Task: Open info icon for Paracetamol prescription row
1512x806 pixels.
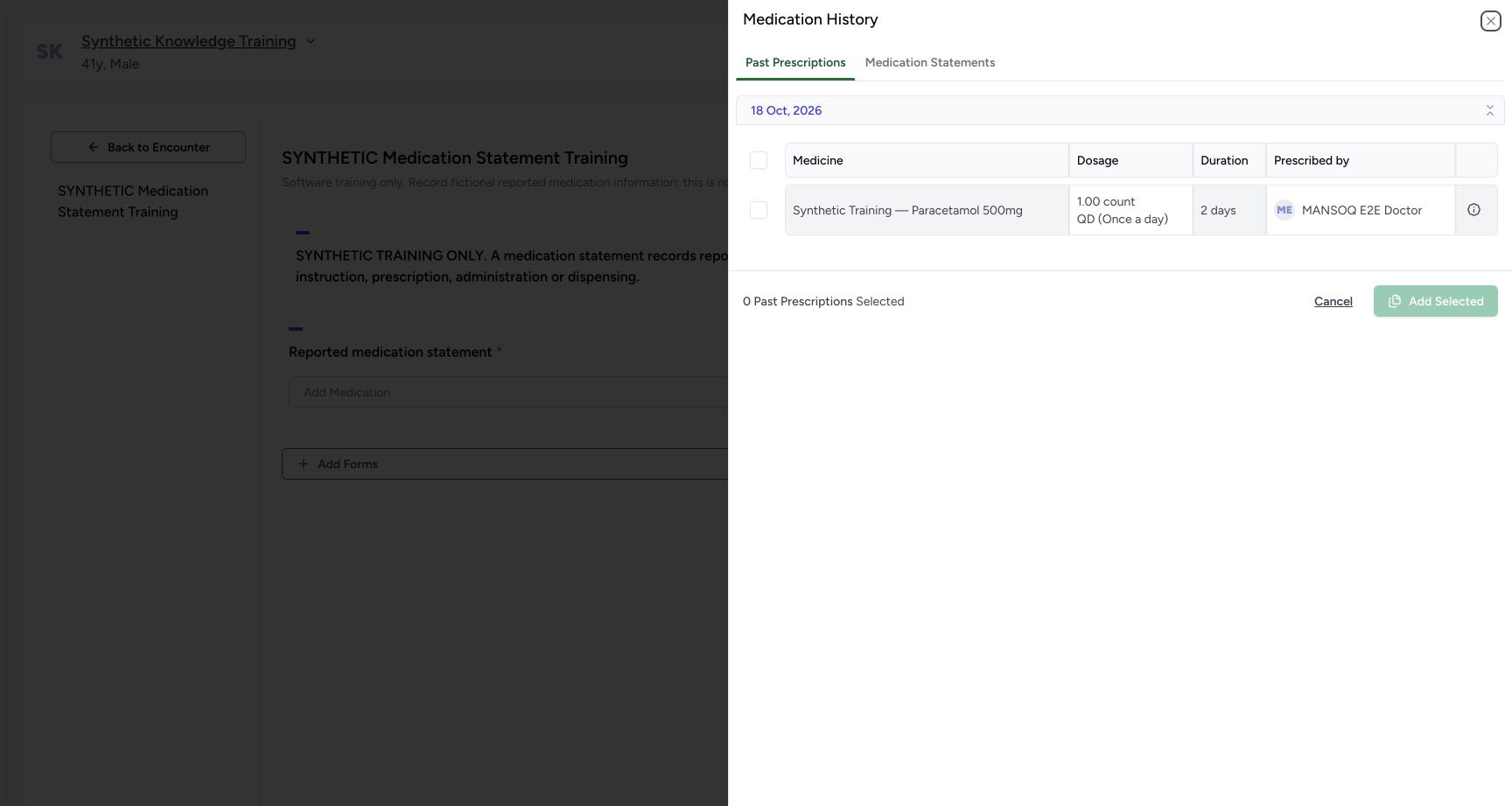Action: (1473, 210)
